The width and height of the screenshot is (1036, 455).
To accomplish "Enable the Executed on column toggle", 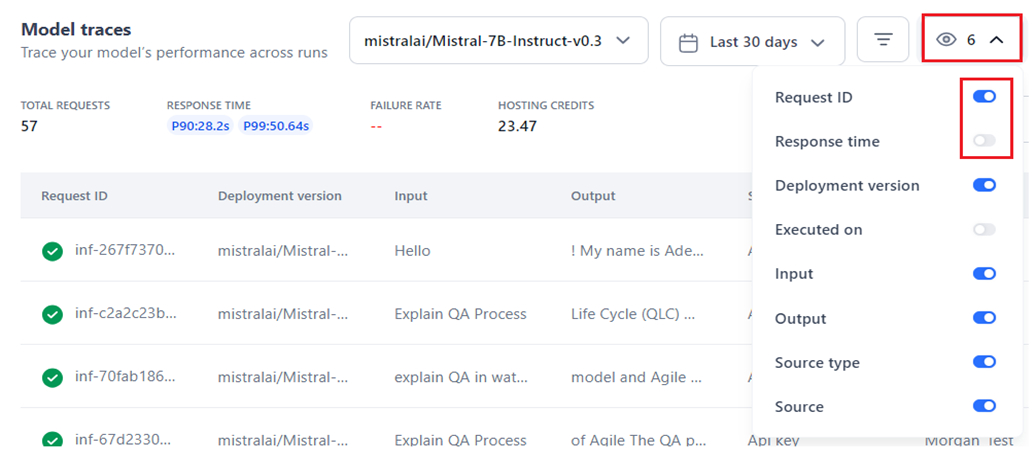I will click(984, 230).
